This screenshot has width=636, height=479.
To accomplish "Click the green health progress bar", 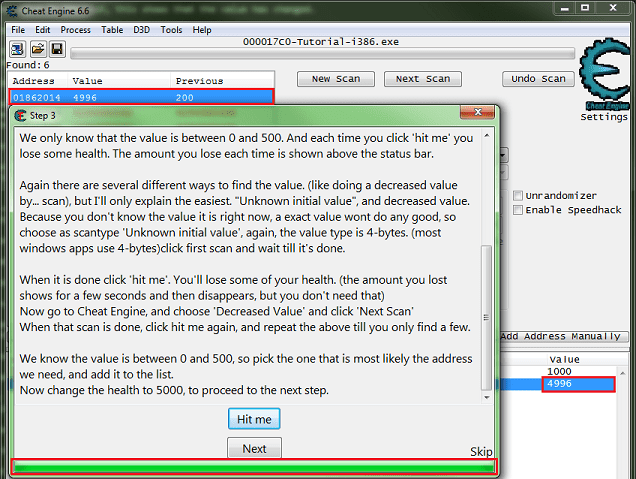I will click(254, 468).
